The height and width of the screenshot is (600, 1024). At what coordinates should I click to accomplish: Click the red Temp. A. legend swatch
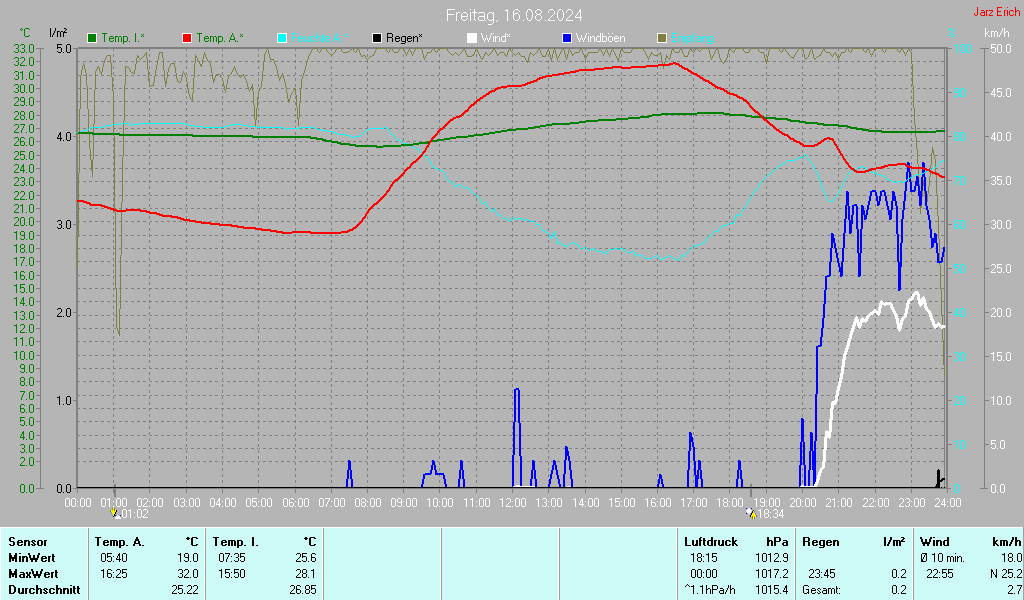[x=187, y=38]
